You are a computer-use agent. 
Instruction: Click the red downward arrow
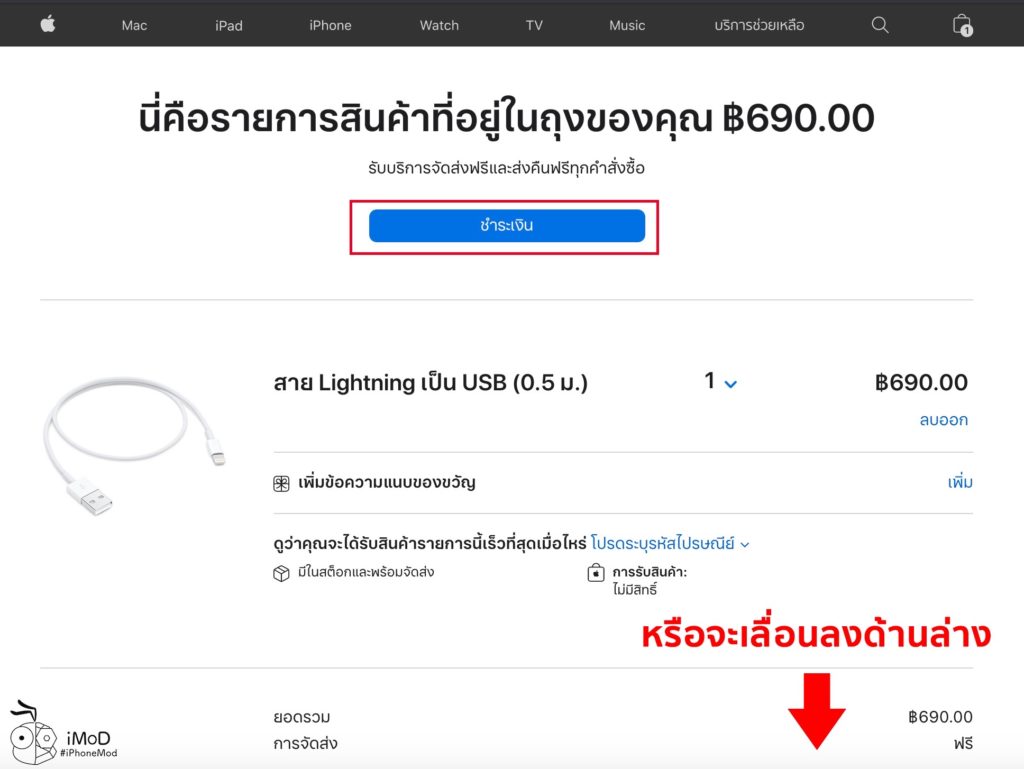pyautogui.click(x=816, y=711)
